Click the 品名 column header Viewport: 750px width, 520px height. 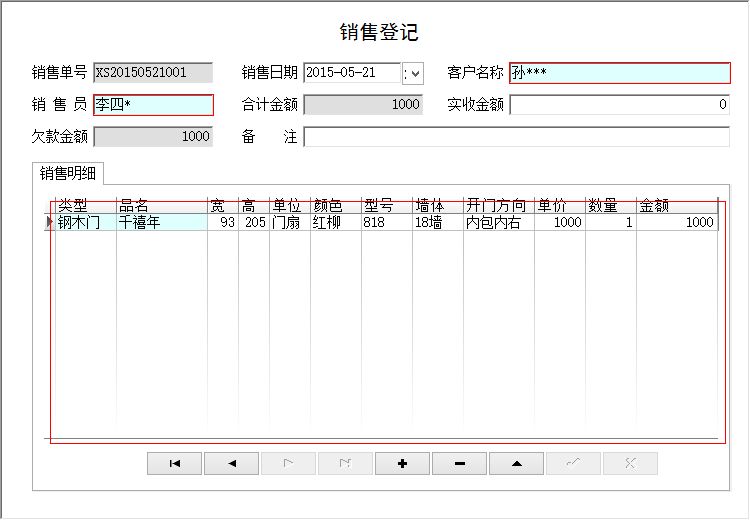click(160, 206)
